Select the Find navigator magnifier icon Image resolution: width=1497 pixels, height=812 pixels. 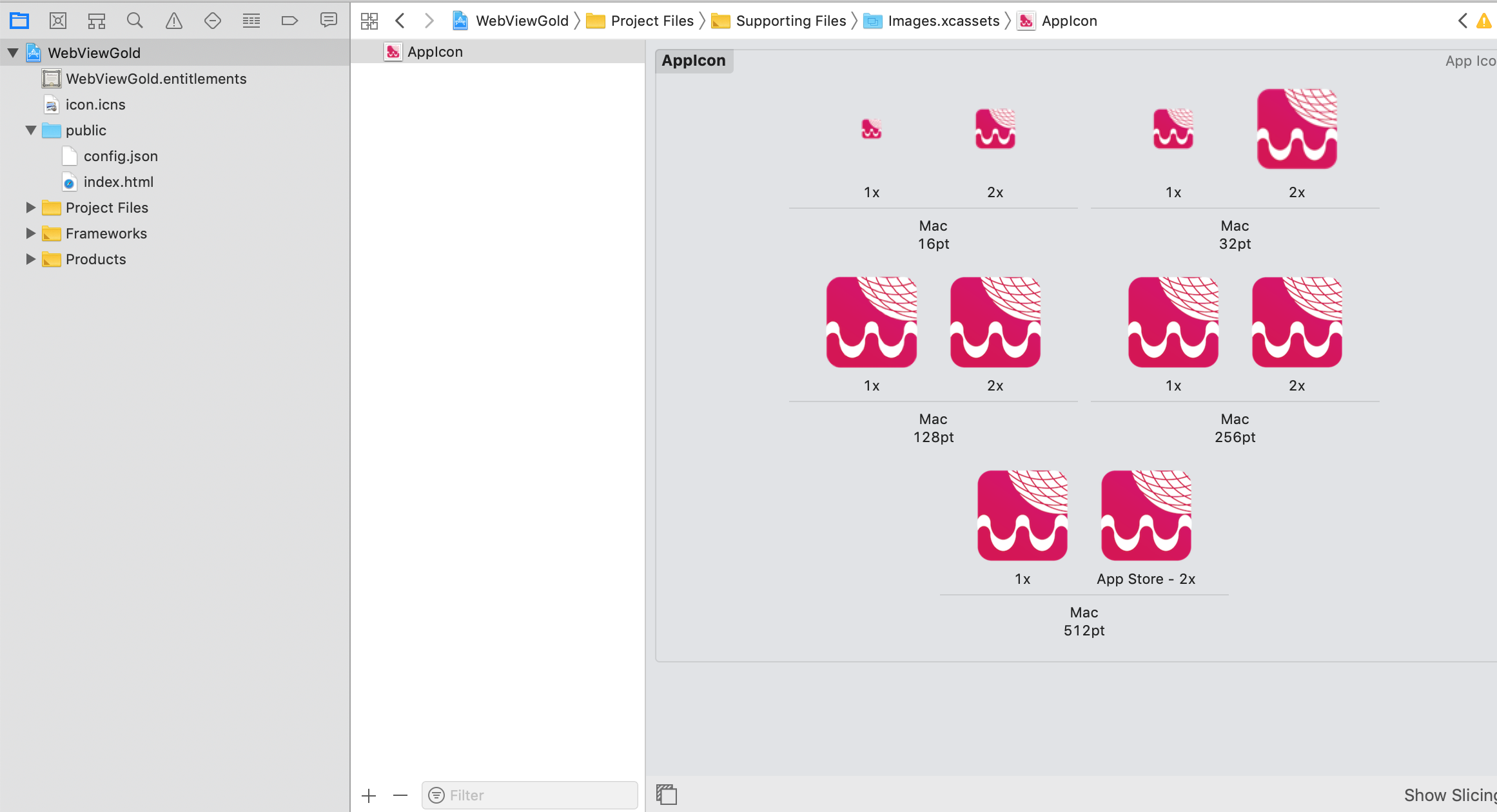coord(135,21)
